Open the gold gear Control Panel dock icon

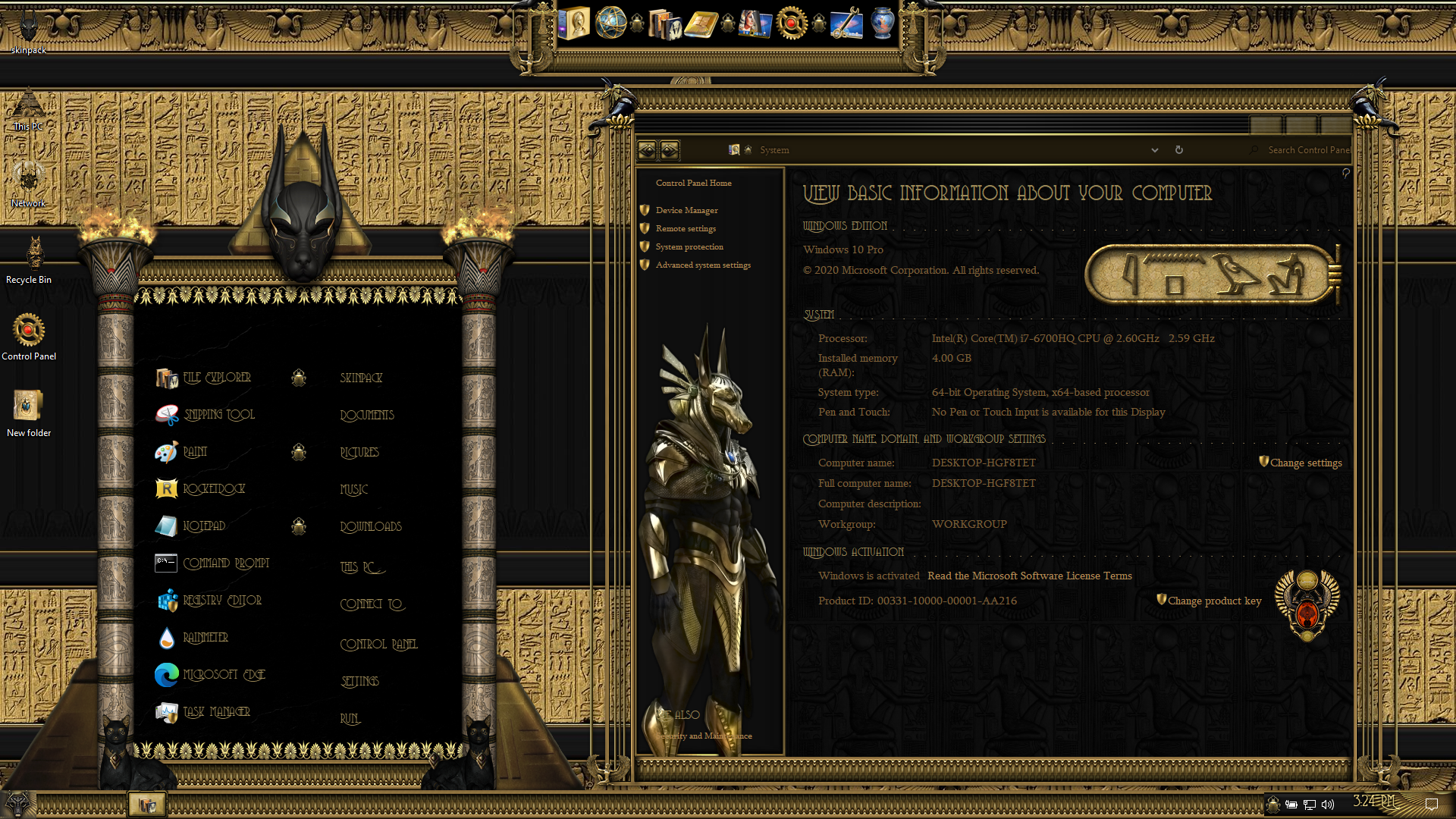[792, 24]
